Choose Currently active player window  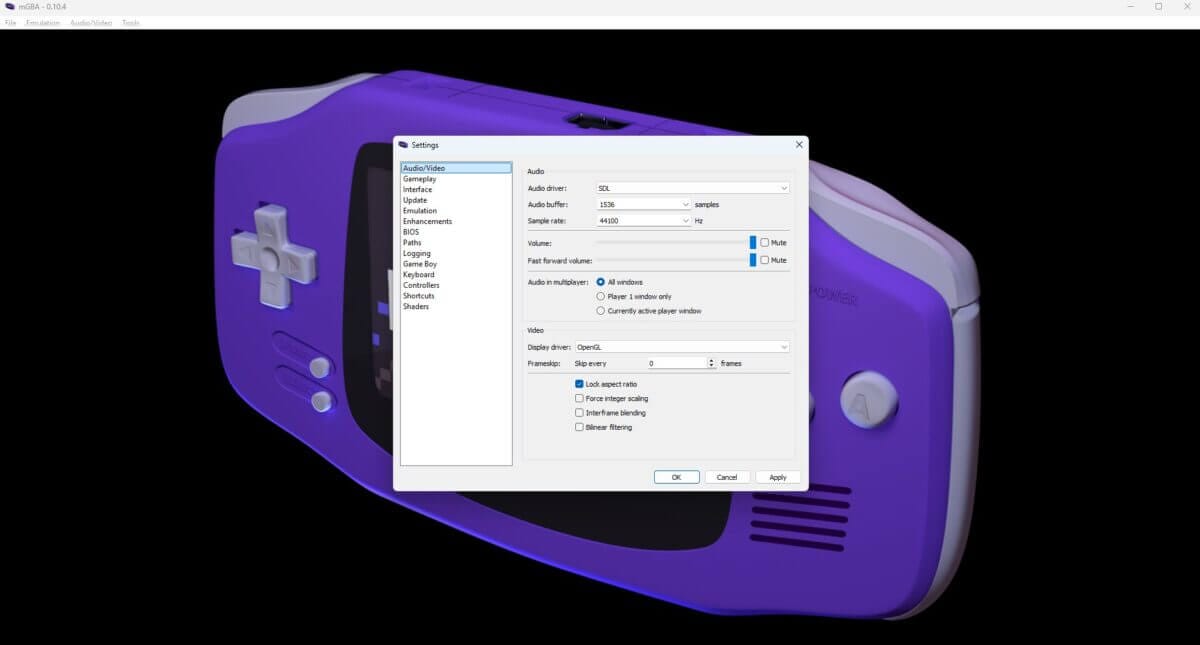pos(600,311)
